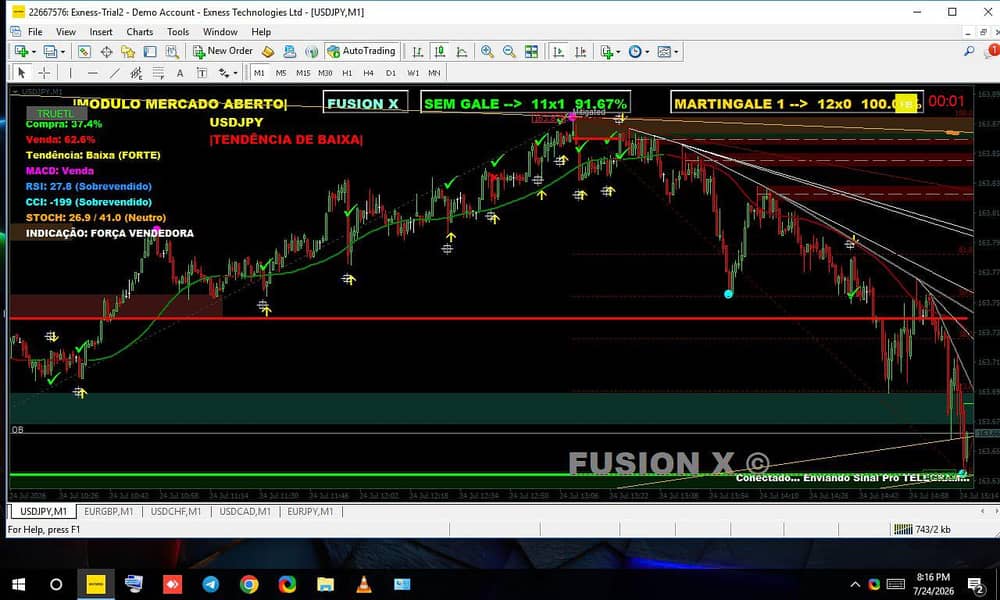The height and width of the screenshot is (600, 1000).
Task: Show hidden system tray icons chevron
Action: click(x=855, y=584)
